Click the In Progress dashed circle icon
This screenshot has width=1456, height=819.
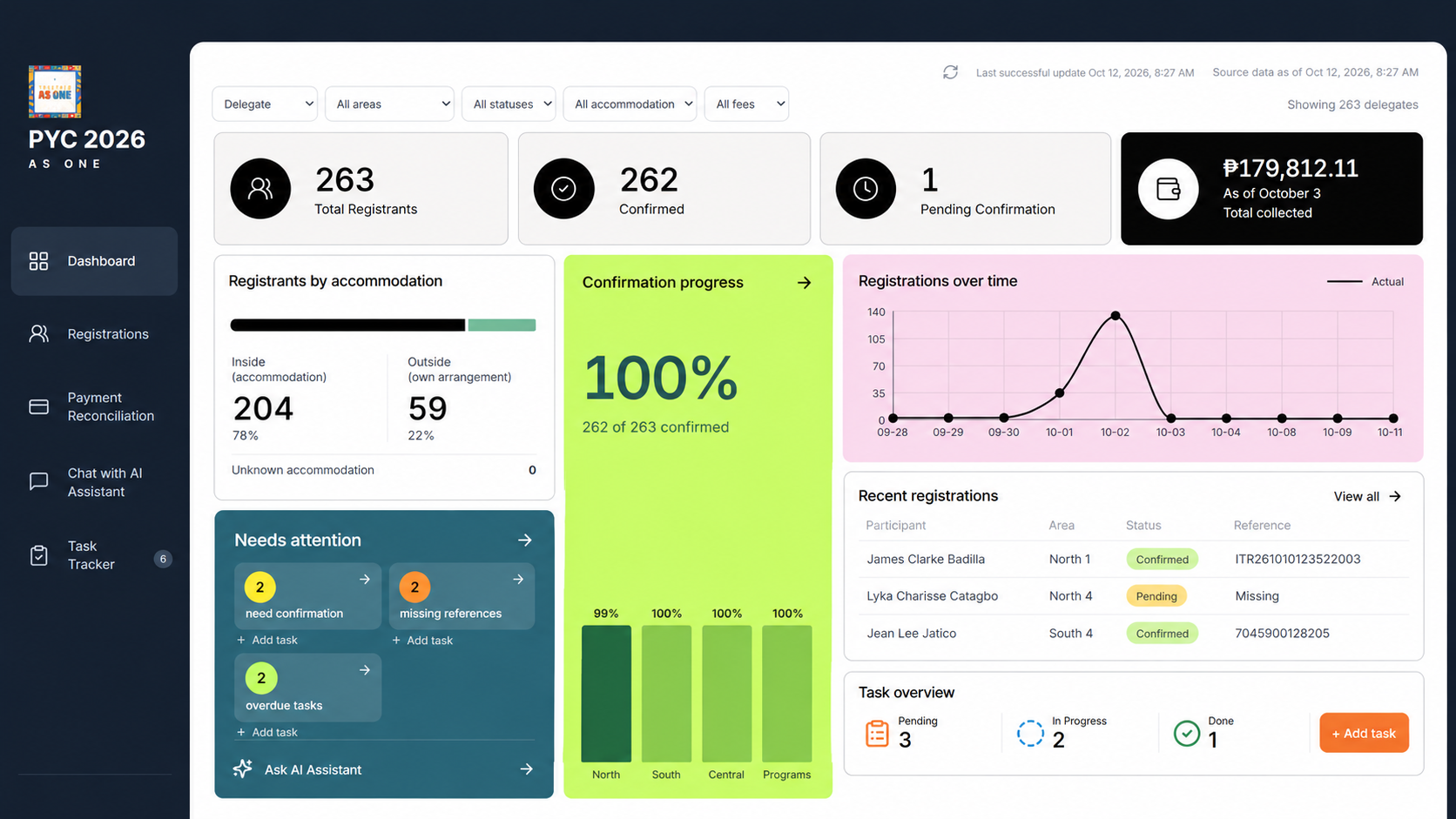point(1030,733)
